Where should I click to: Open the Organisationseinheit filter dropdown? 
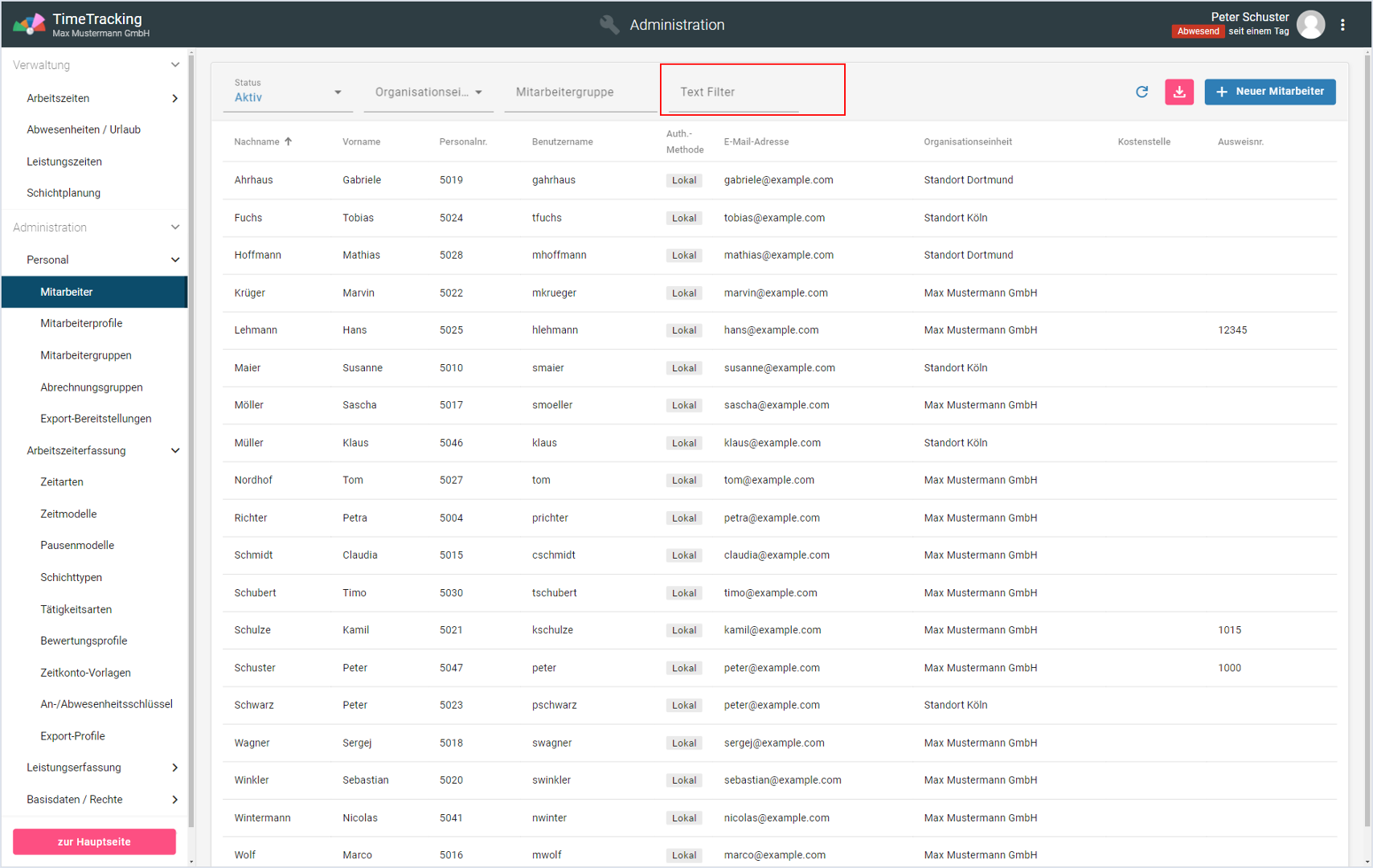pos(428,92)
